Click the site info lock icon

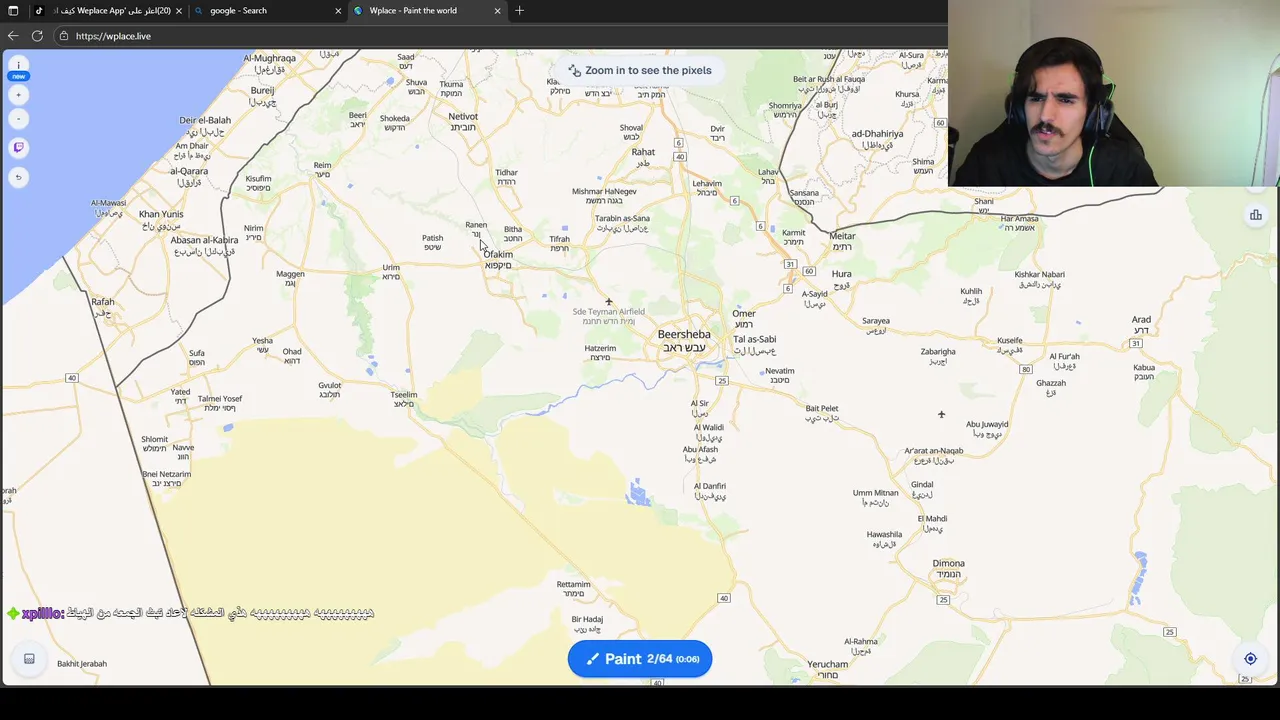pos(64,36)
